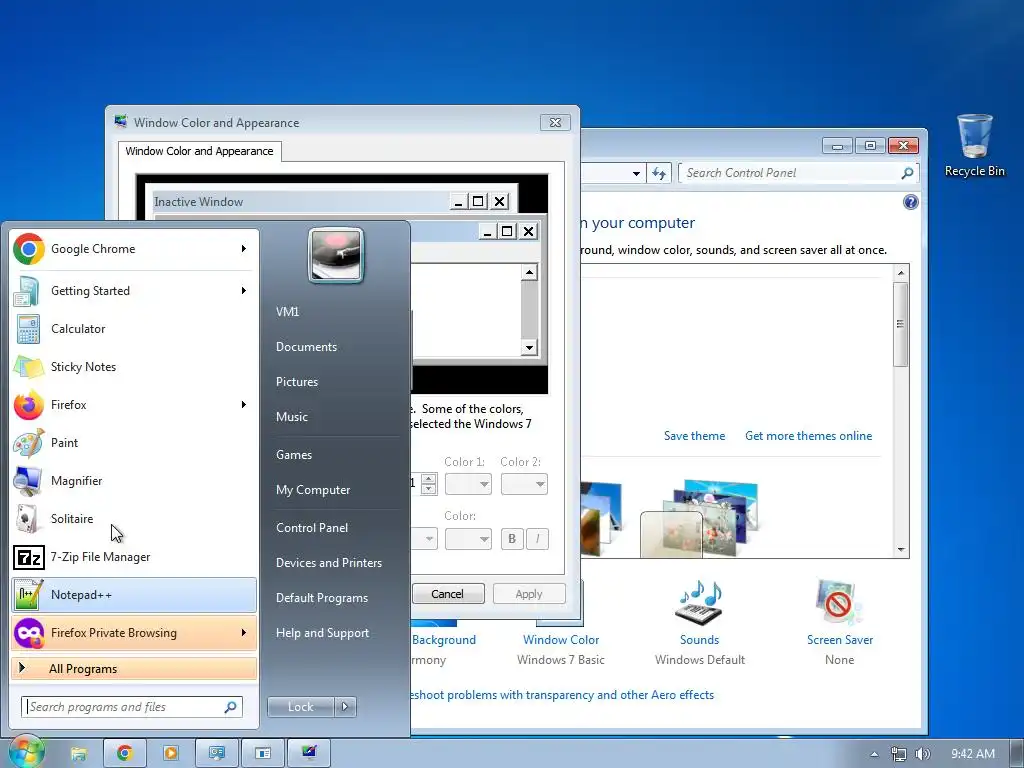Click the Save theme link
Viewport: 1024px width, 768px height.
694,436
